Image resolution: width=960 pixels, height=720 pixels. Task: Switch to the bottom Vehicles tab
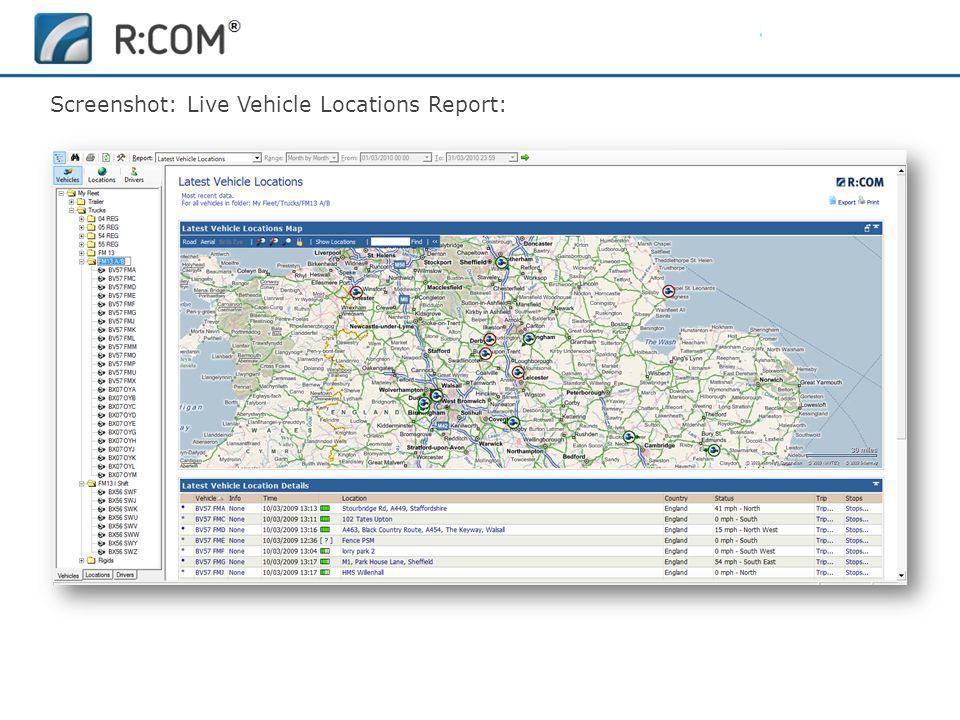click(x=68, y=576)
